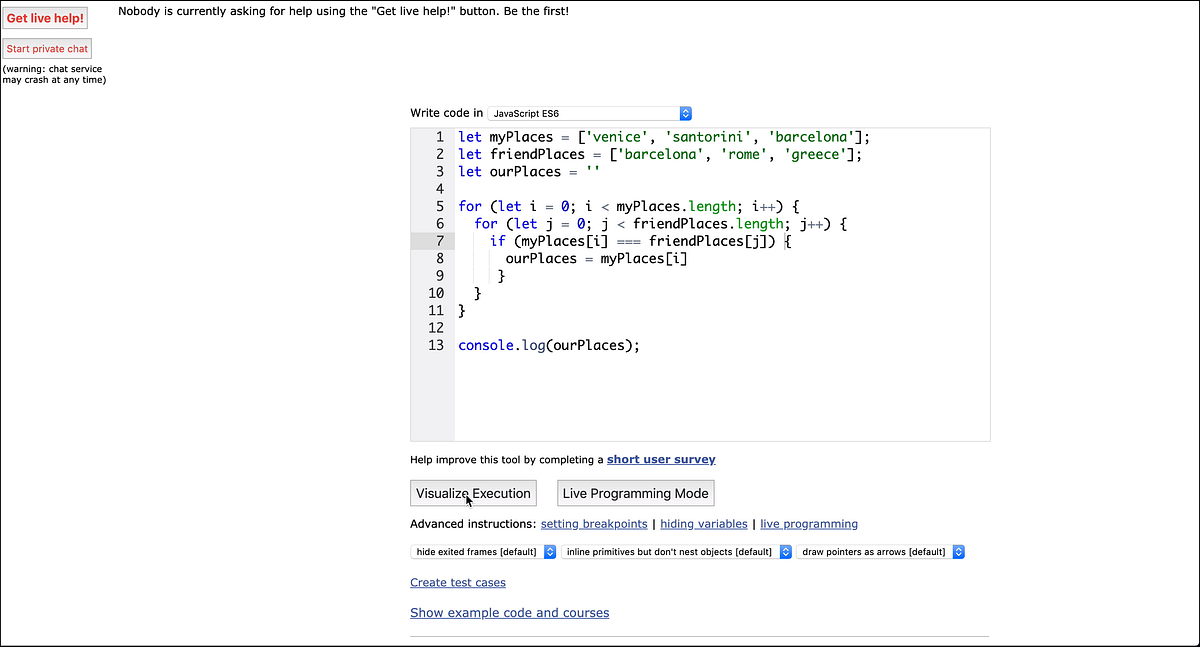Select the ourPlaces declaration on line 3
This screenshot has height=647, width=1200.
tap(520, 171)
